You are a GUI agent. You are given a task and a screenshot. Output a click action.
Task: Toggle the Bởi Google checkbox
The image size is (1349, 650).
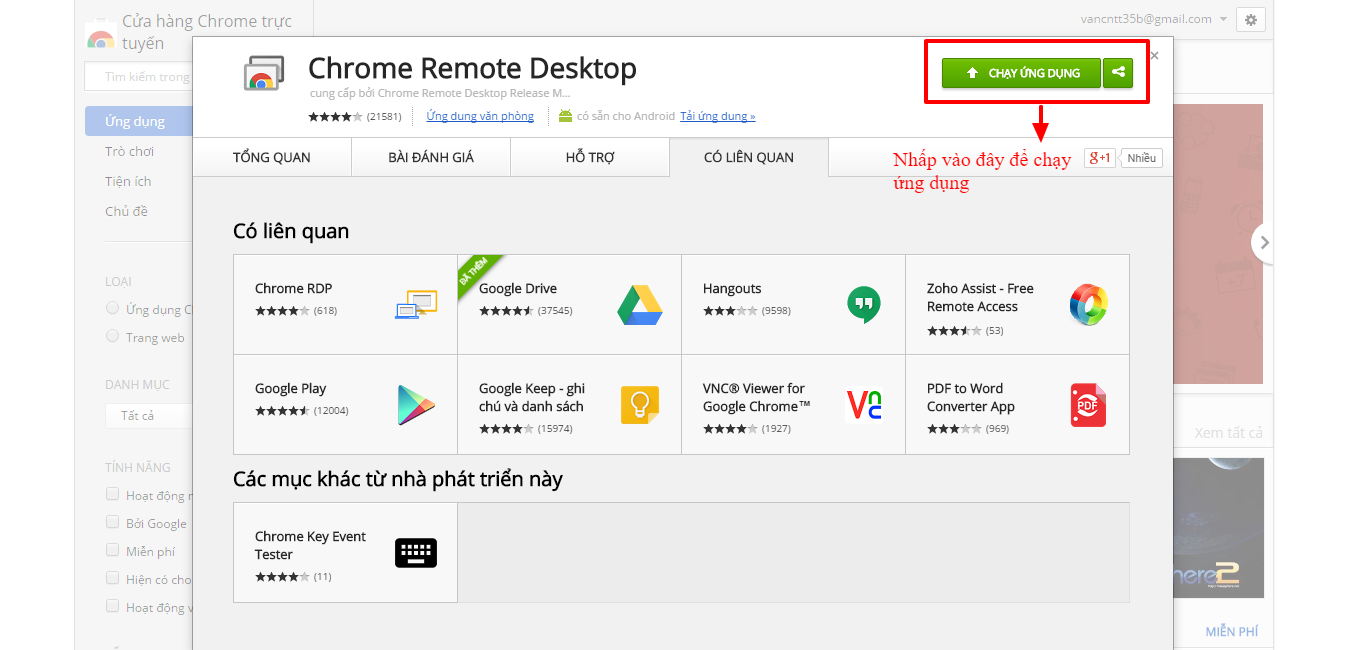(x=113, y=522)
